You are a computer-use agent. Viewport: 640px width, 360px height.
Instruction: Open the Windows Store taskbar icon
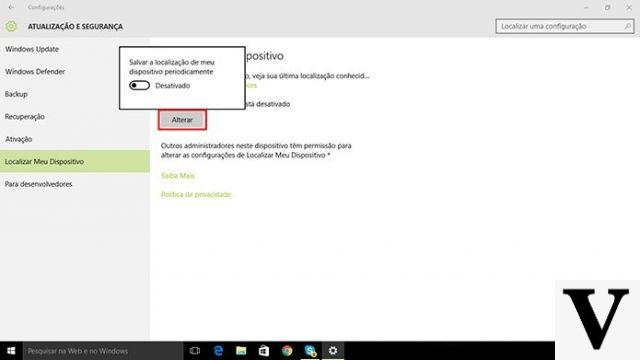coord(264,351)
